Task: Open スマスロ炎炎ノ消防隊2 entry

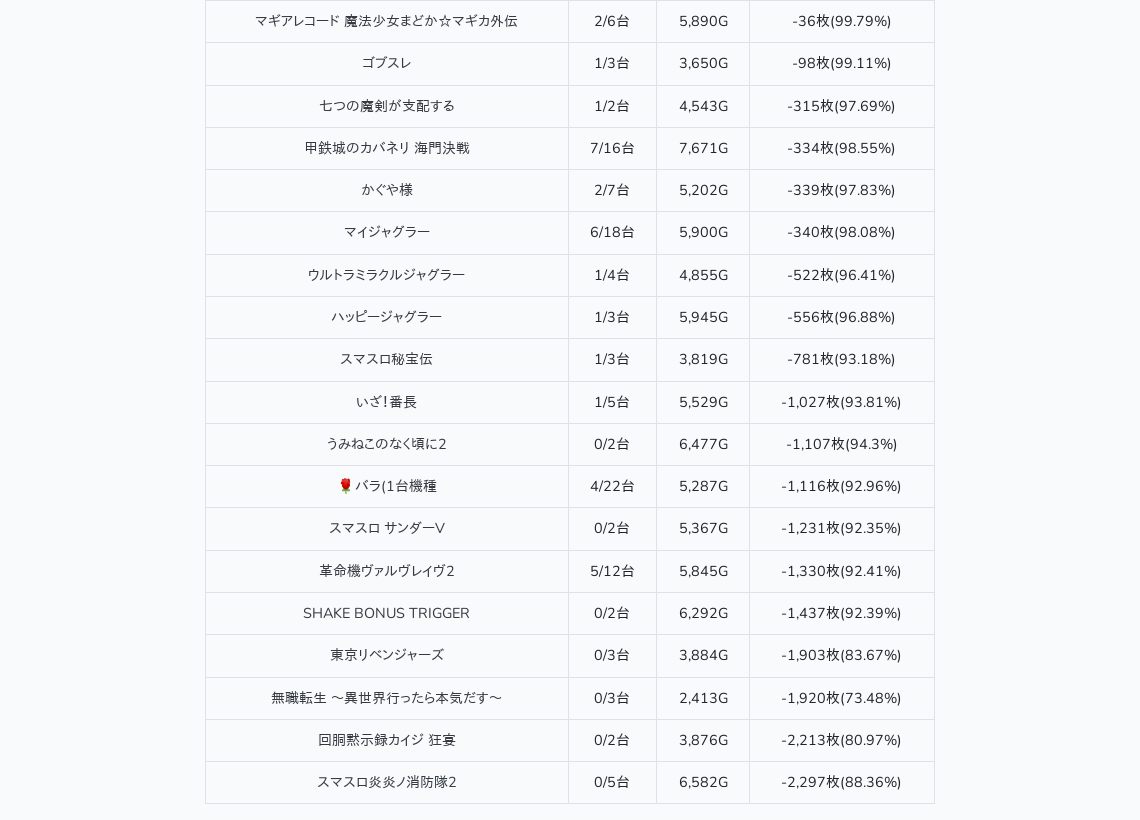Action: point(386,782)
